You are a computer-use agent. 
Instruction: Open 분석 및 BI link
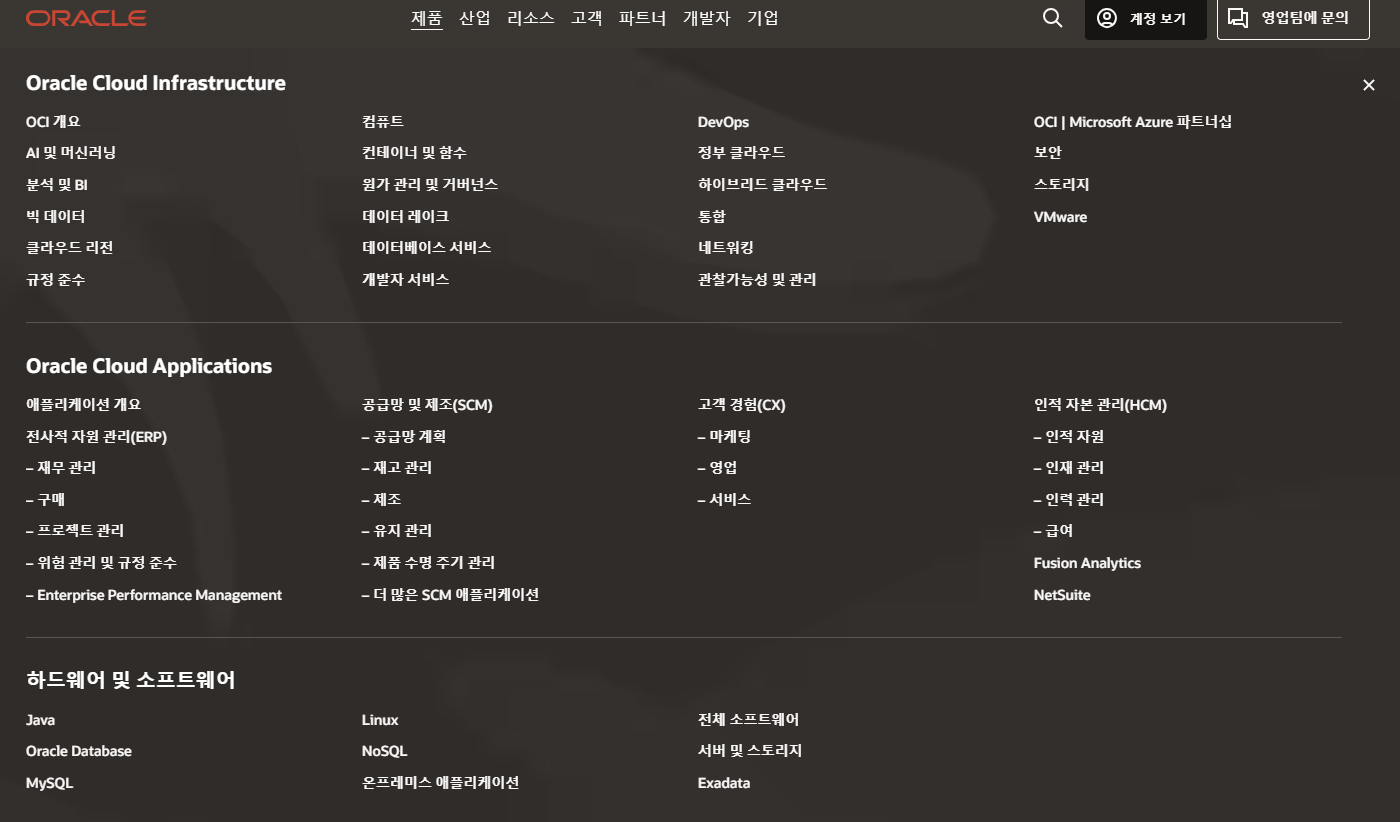pyautogui.click(x=57, y=185)
